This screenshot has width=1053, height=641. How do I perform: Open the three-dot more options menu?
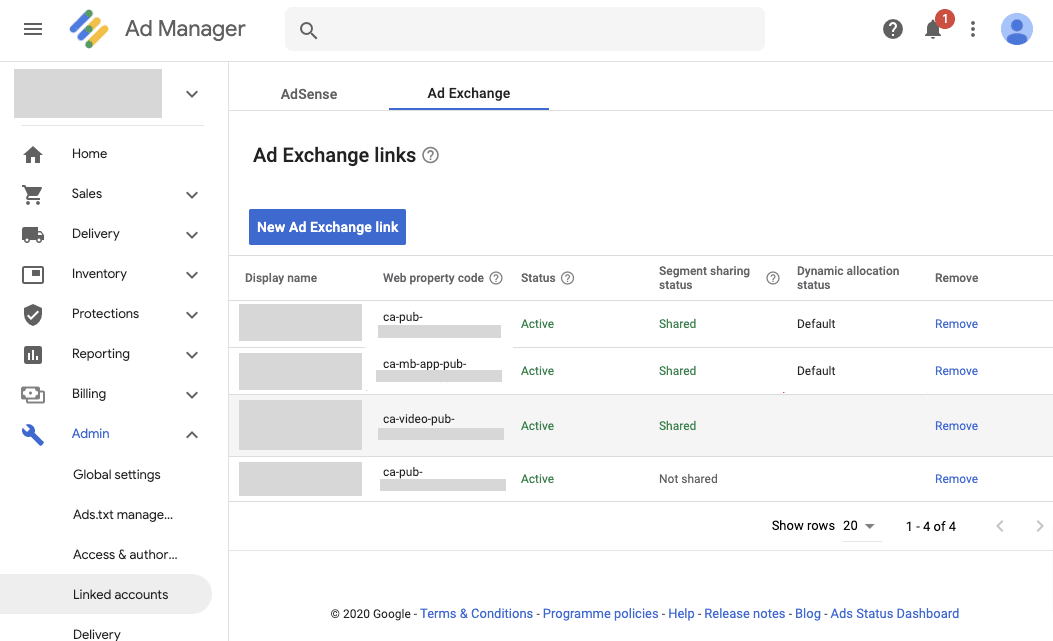tap(973, 29)
